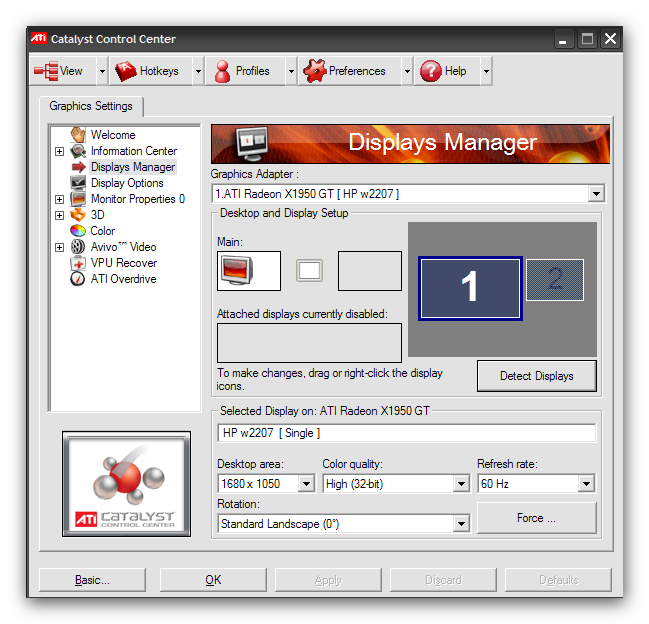The image size is (649, 624).
Task: Click the attached disabled displays box
Action: pyautogui.click(x=309, y=343)
